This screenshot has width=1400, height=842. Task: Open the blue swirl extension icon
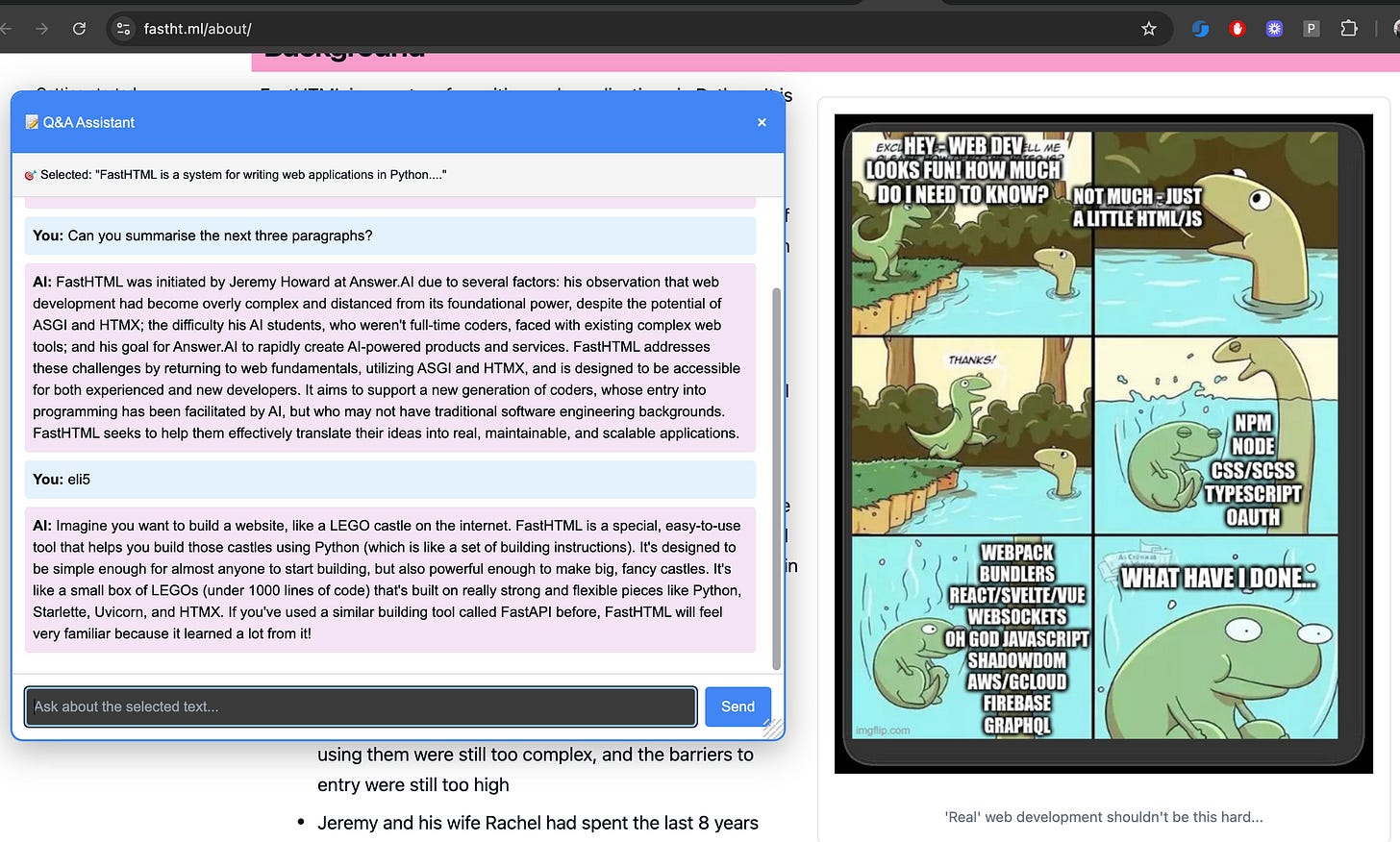point(1200,29)
